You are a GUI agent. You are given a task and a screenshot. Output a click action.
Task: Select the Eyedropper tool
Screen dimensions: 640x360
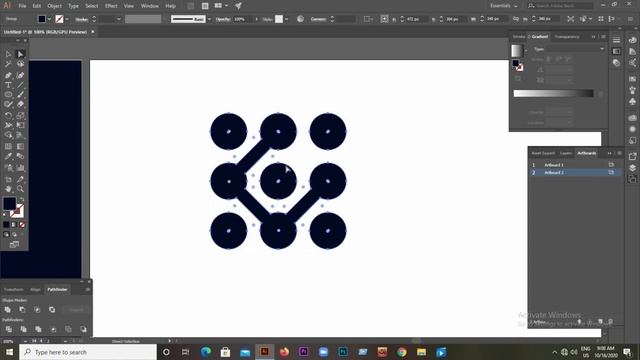[x=8, y=156]
